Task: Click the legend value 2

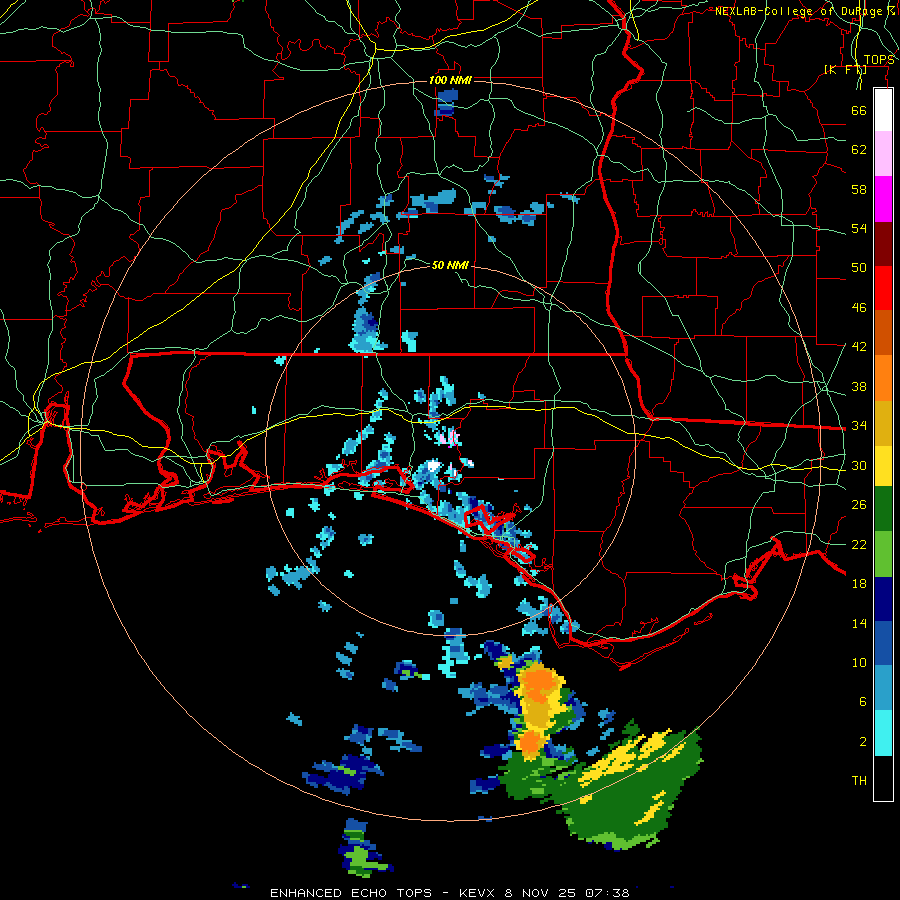Action: pos(862,742)
